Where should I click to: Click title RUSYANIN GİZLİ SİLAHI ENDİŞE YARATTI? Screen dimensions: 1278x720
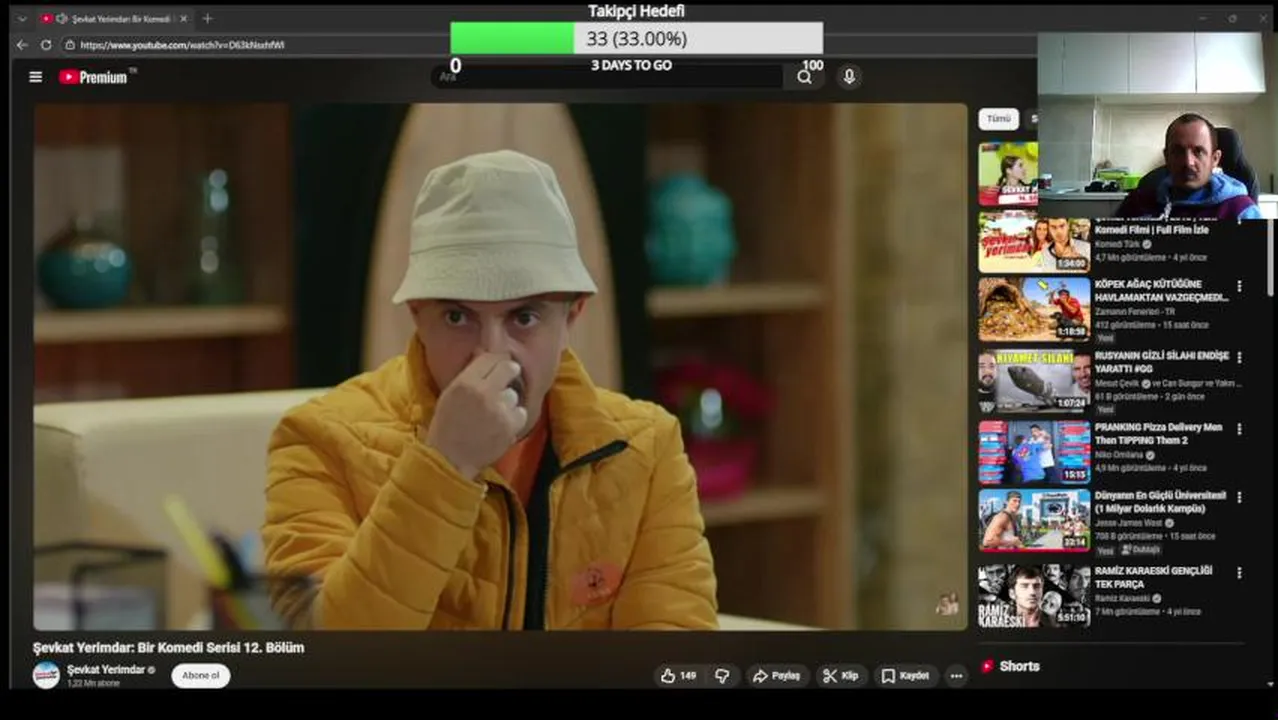point(1161,362)
